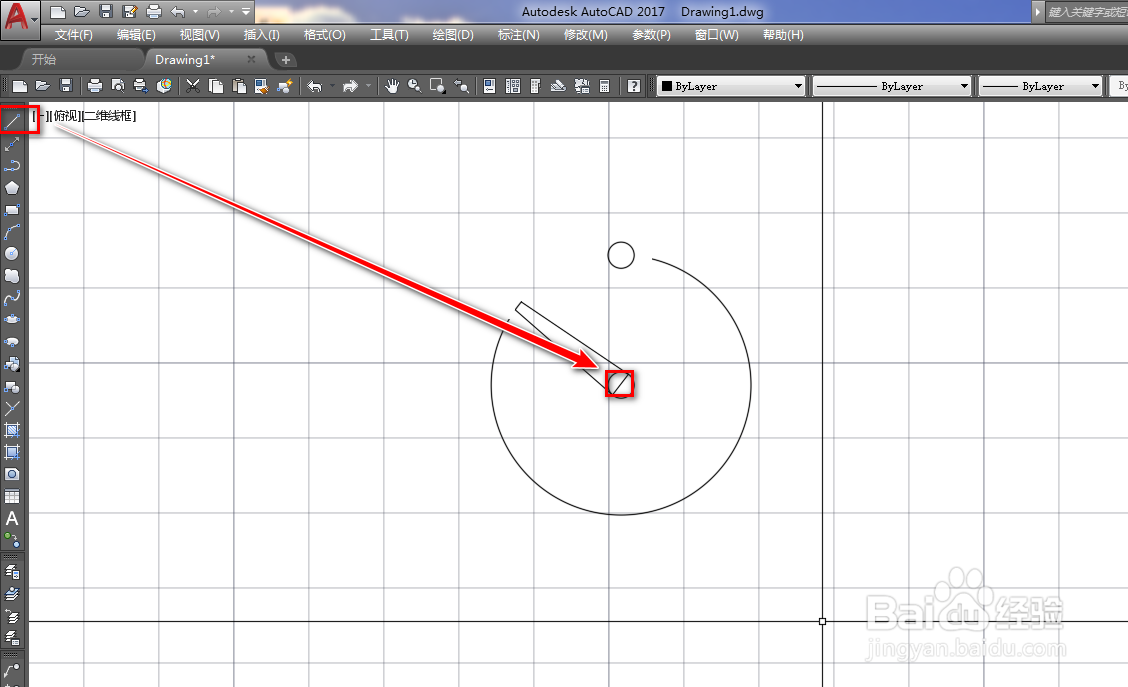Image resolution: width=1128 pixels, height=687 pixels.
Task: Select the Point tool
Action: tap(12, 409)
